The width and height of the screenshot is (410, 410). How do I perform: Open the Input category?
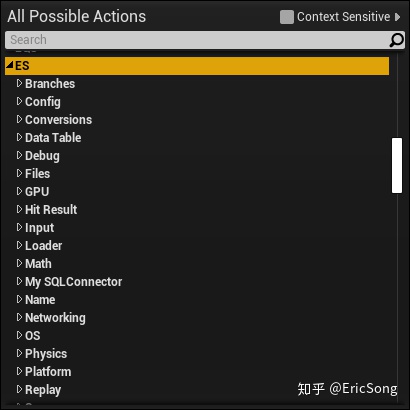(x=39, y=228)
